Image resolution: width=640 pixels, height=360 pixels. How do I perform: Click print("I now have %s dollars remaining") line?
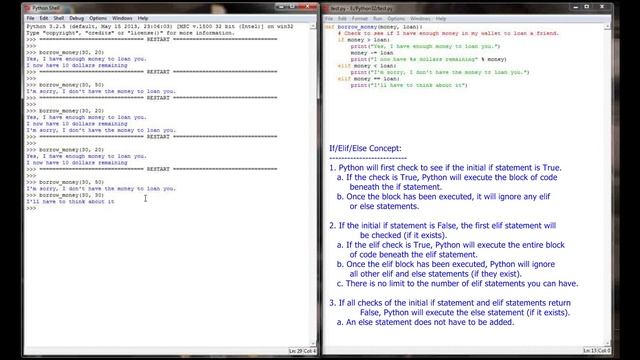[x=429, y=59]
